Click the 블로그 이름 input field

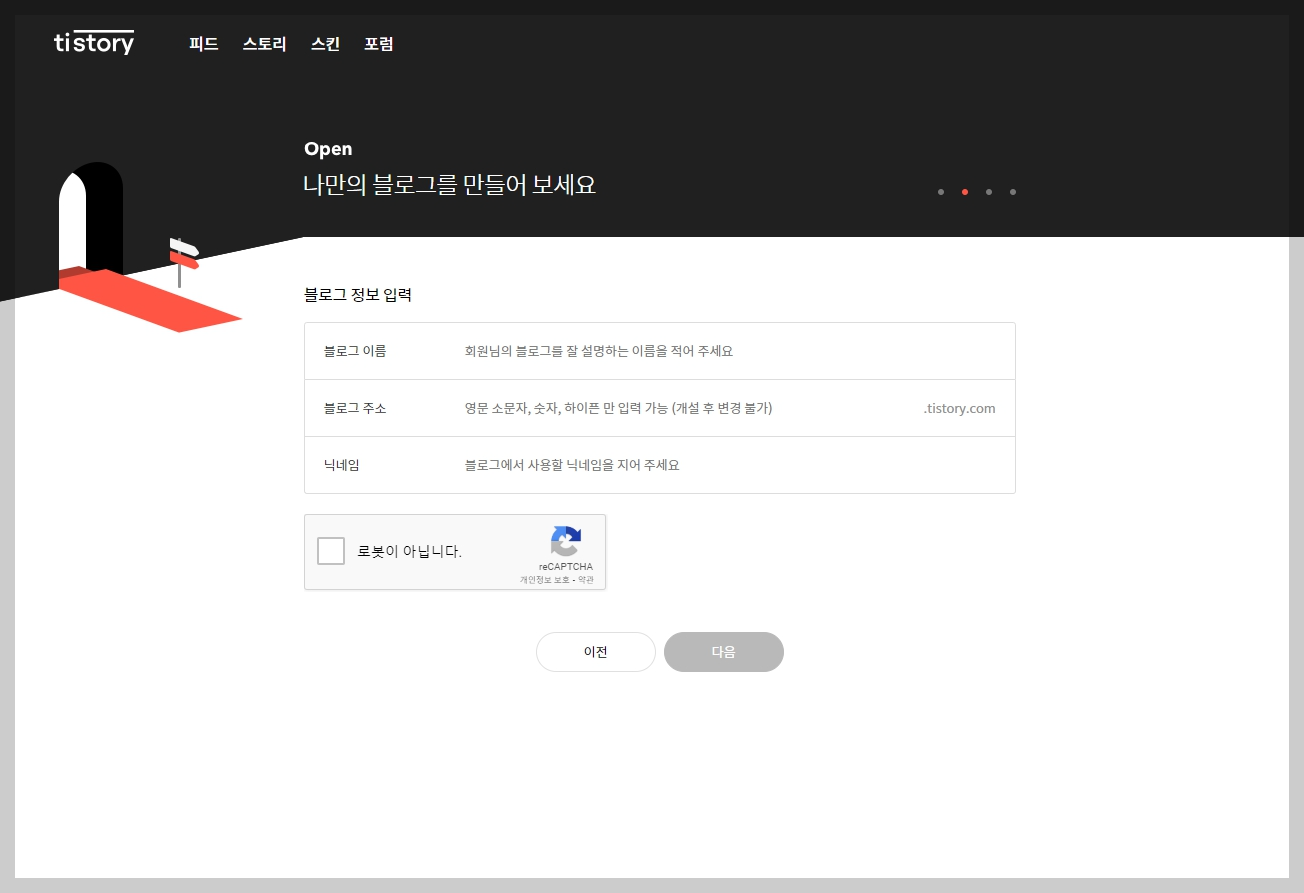point(730,351)
